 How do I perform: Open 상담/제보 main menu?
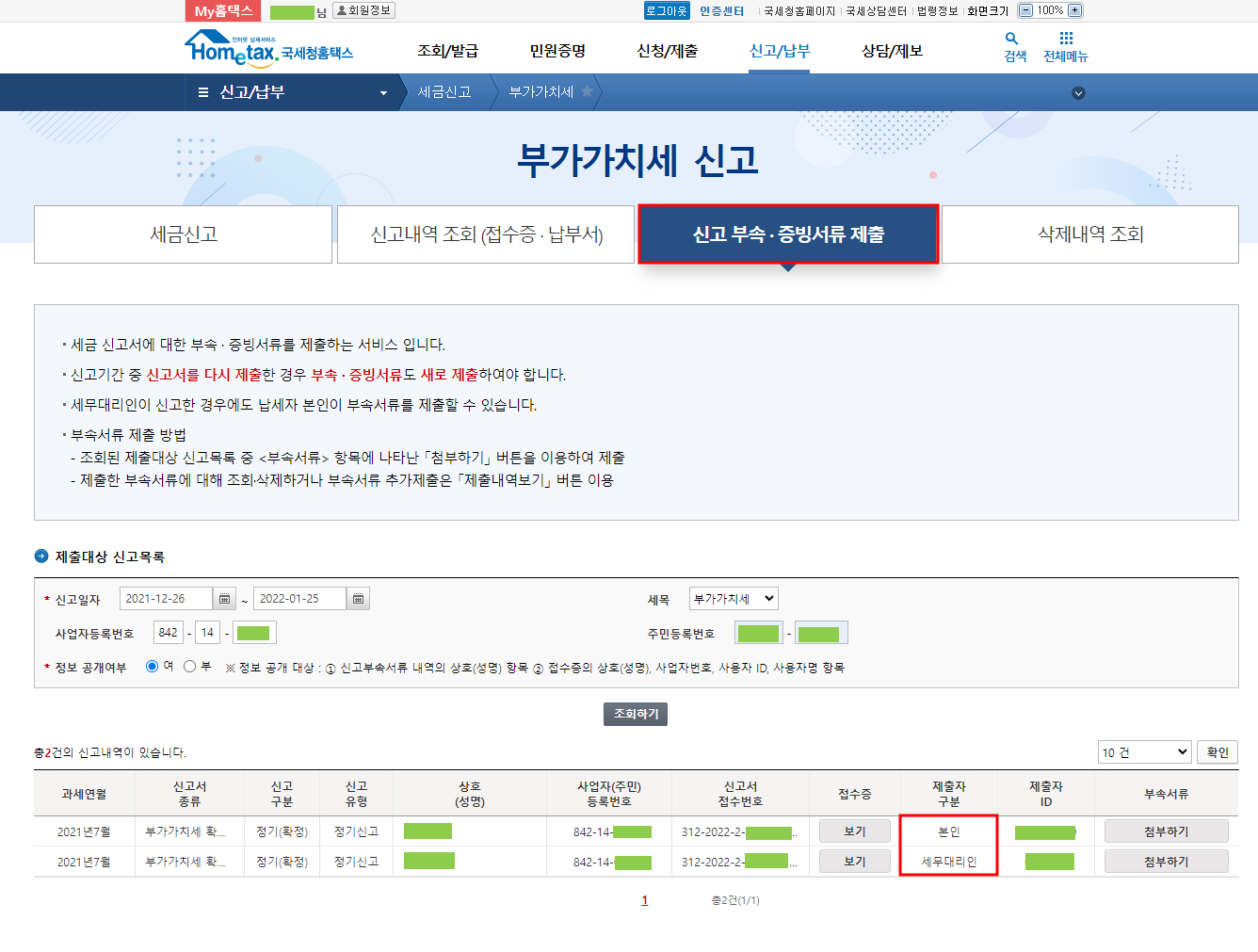pyautogui.click(x=892, y=51)
